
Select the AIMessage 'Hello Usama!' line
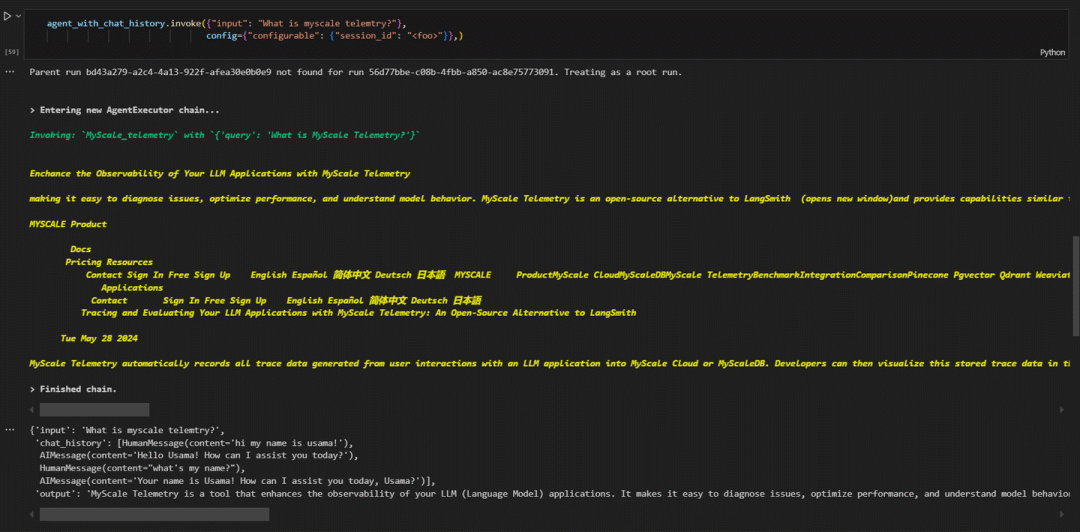tap(198, 456)
